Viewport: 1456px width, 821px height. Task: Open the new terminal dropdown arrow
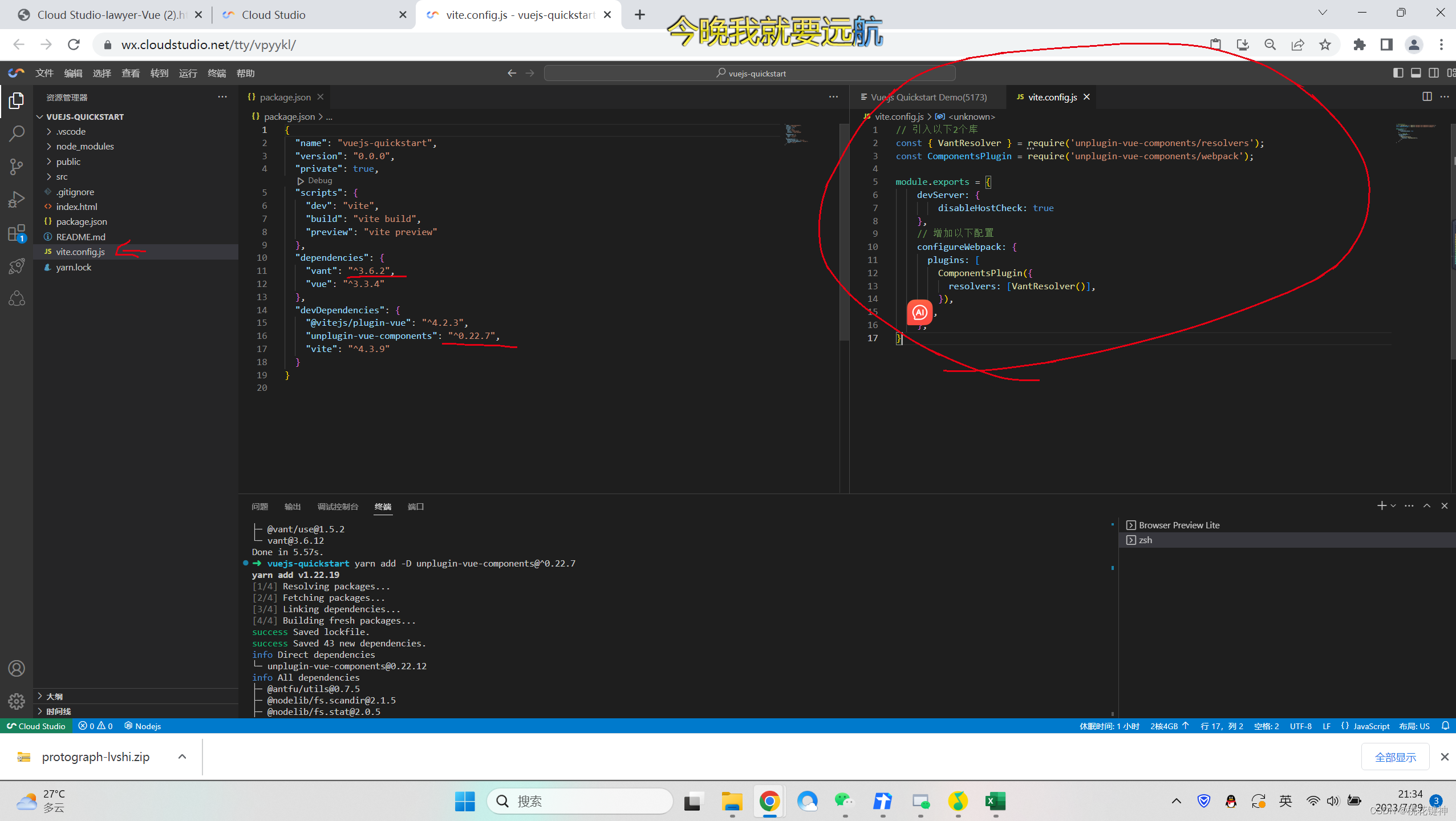point(1394,506)
